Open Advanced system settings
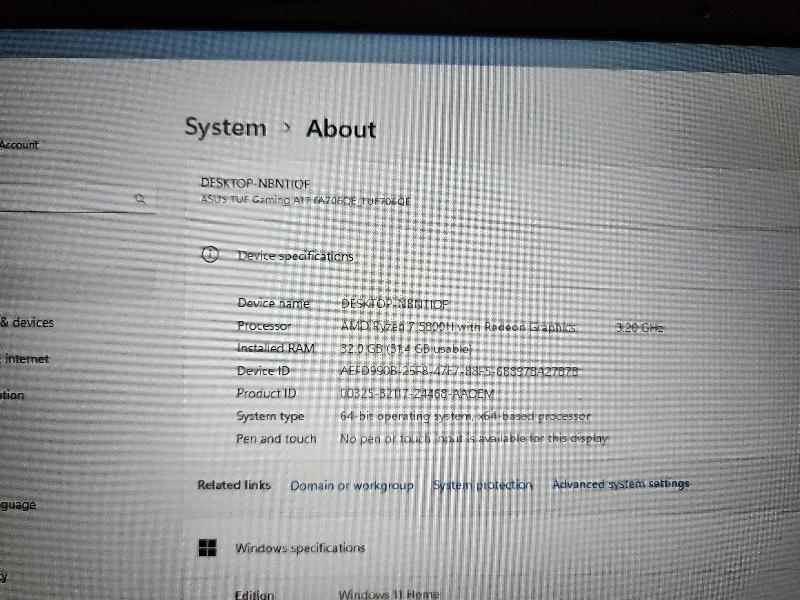800x600 pixels. click(x=621, y=484)
